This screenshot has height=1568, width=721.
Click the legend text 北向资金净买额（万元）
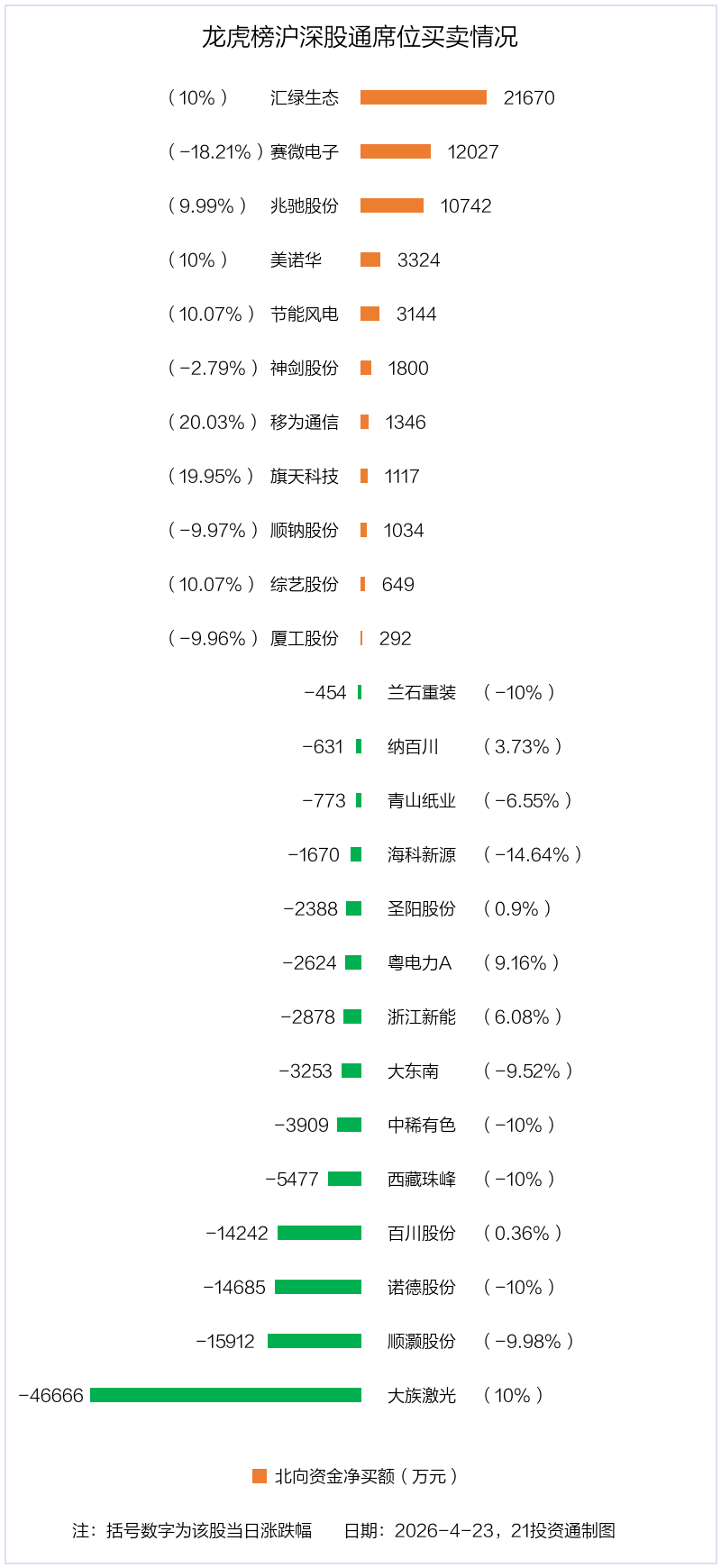tap(367, 1476)
